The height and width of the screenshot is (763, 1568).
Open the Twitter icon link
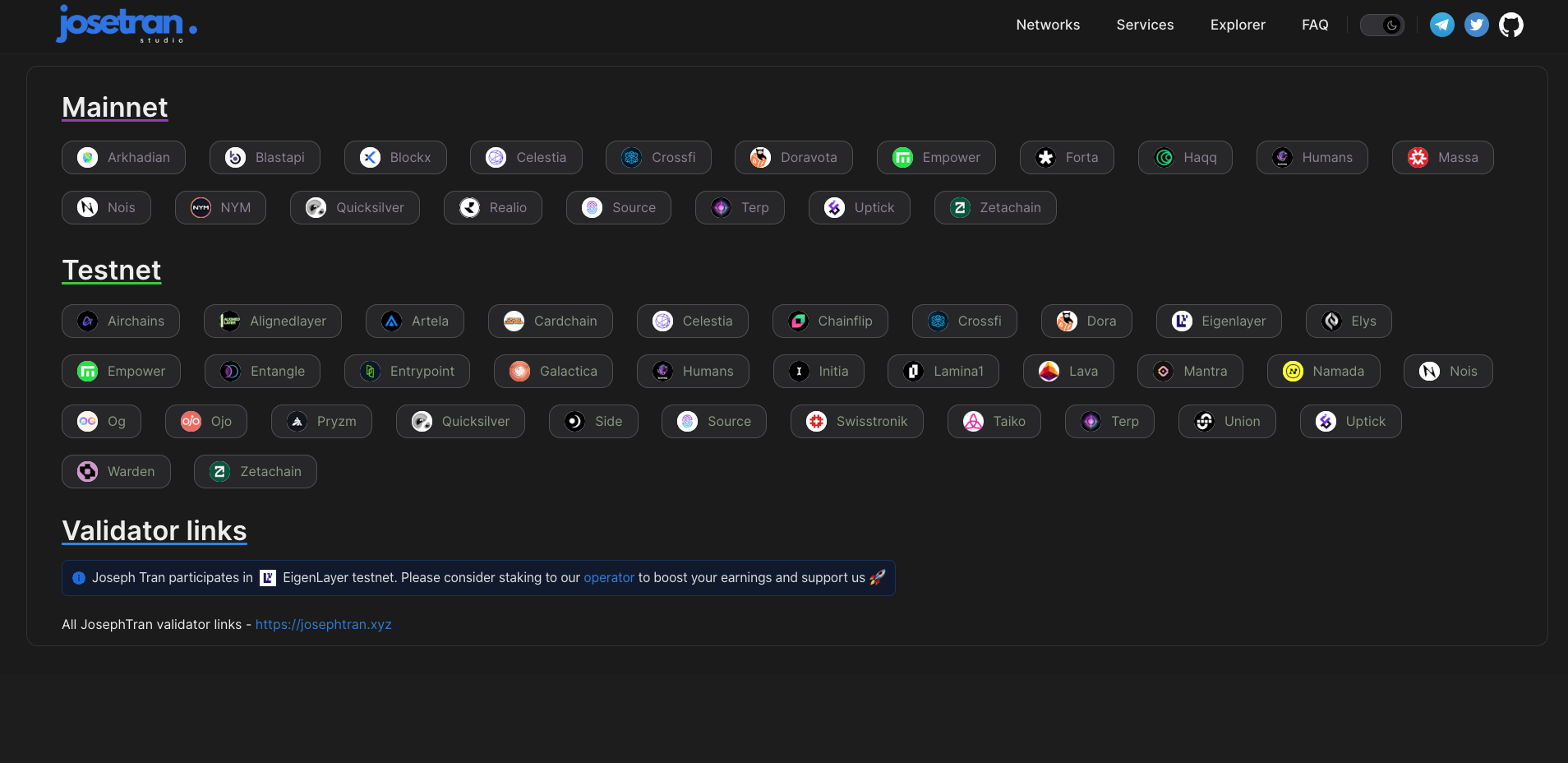pyautogui.click(x=1476, y=25)
